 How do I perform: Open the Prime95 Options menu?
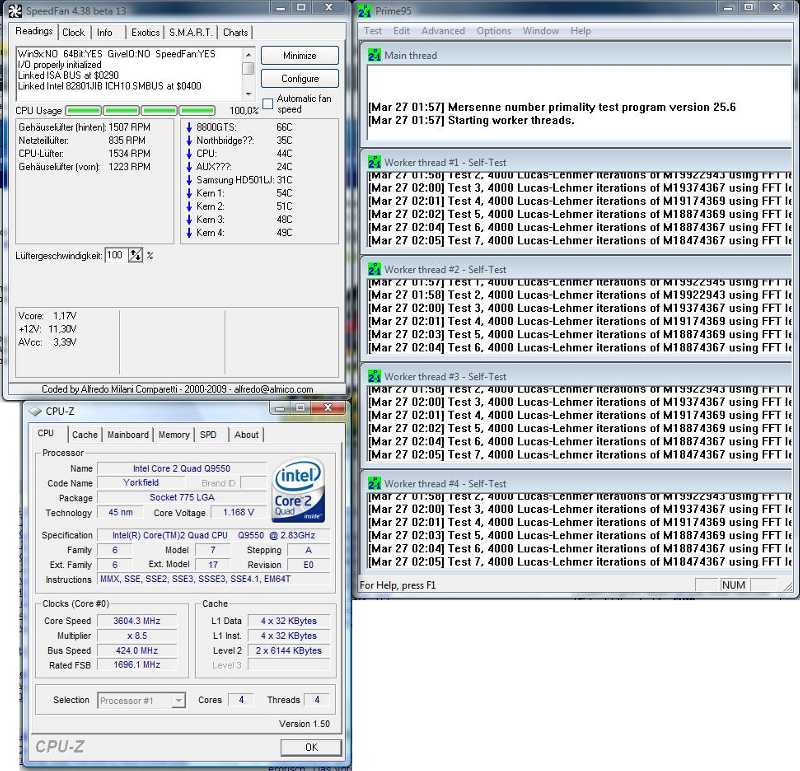[494, 31]
